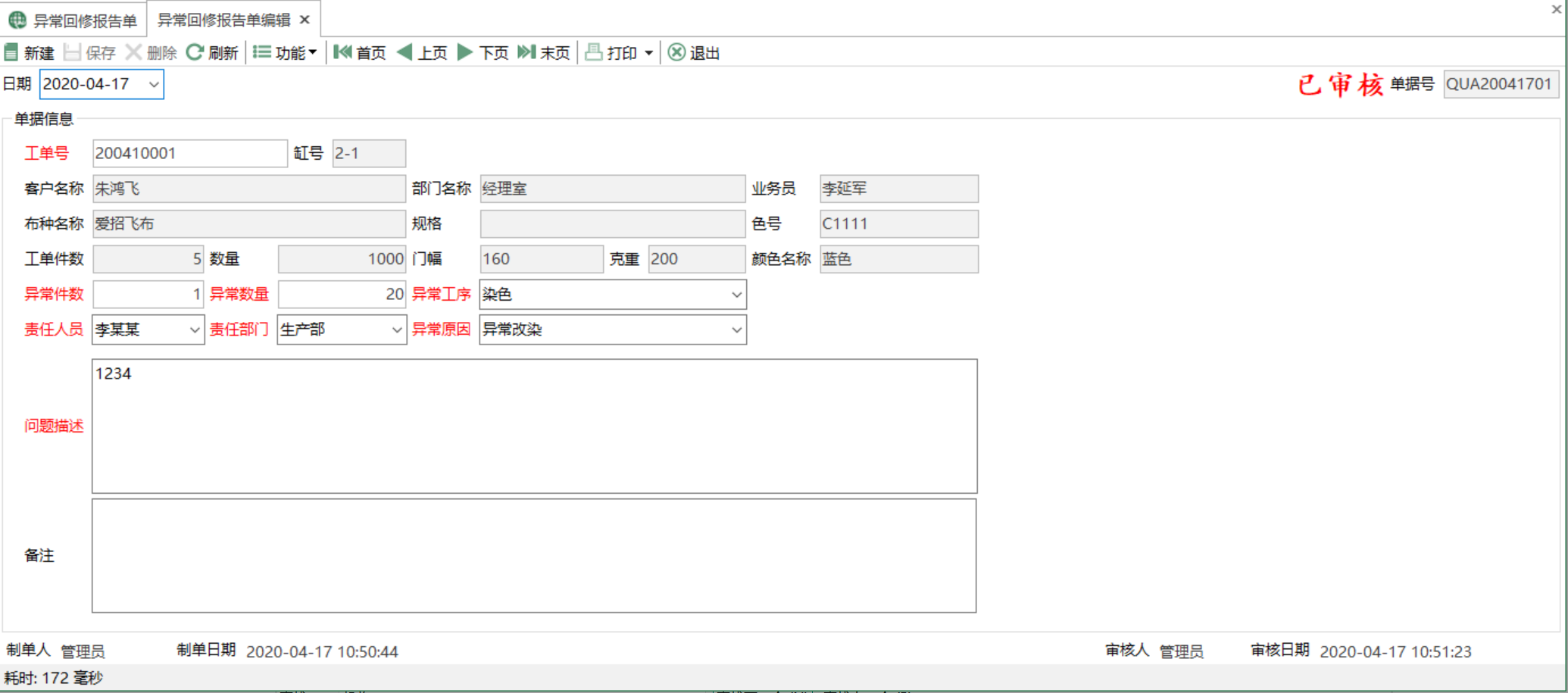1568x693 pixels.
Task: Click the 单据信息 group label
Action: 44,119
